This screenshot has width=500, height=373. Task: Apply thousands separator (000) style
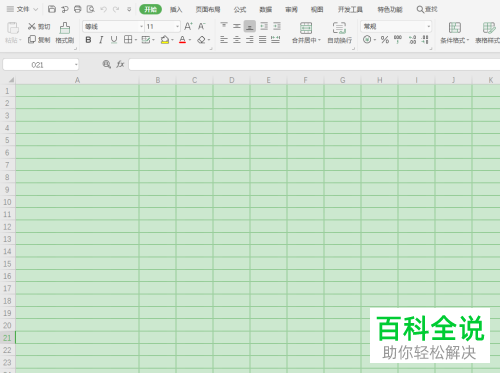coord(398,40)
